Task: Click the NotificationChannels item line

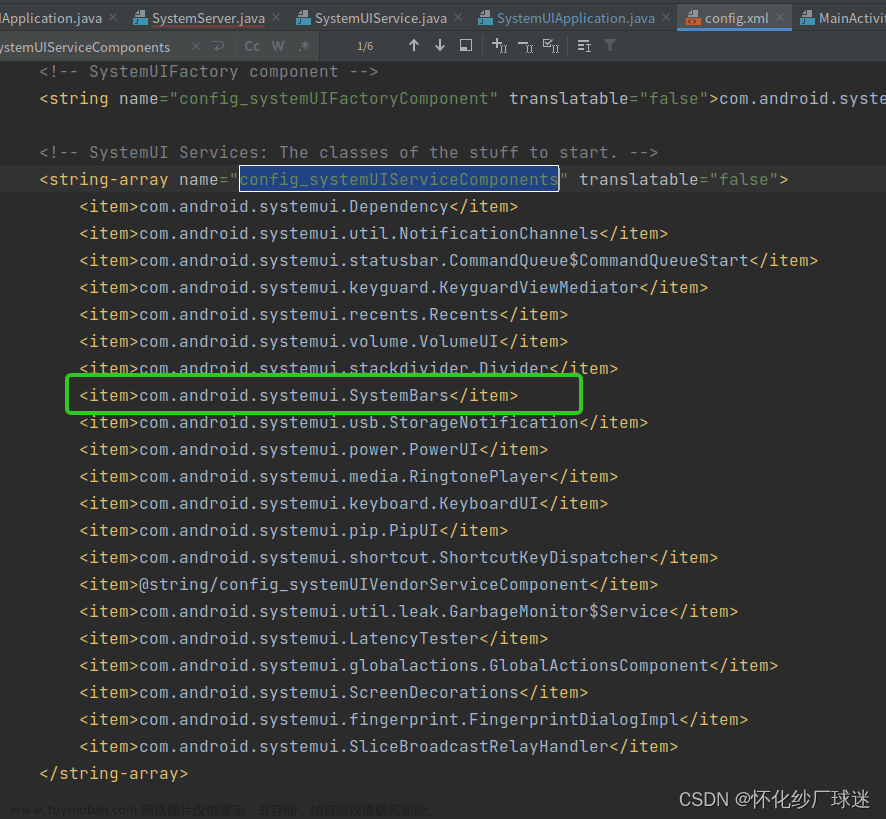Action: [373, 233]
